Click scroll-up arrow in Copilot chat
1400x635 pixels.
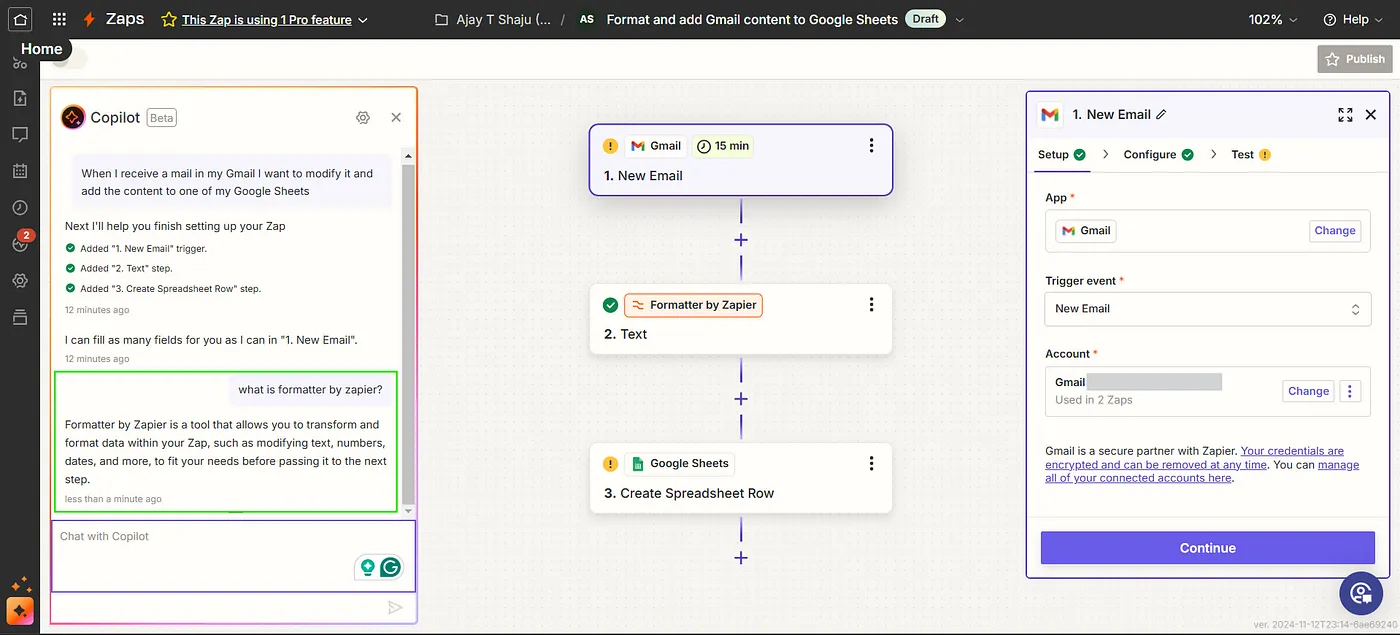click(407, 156)
